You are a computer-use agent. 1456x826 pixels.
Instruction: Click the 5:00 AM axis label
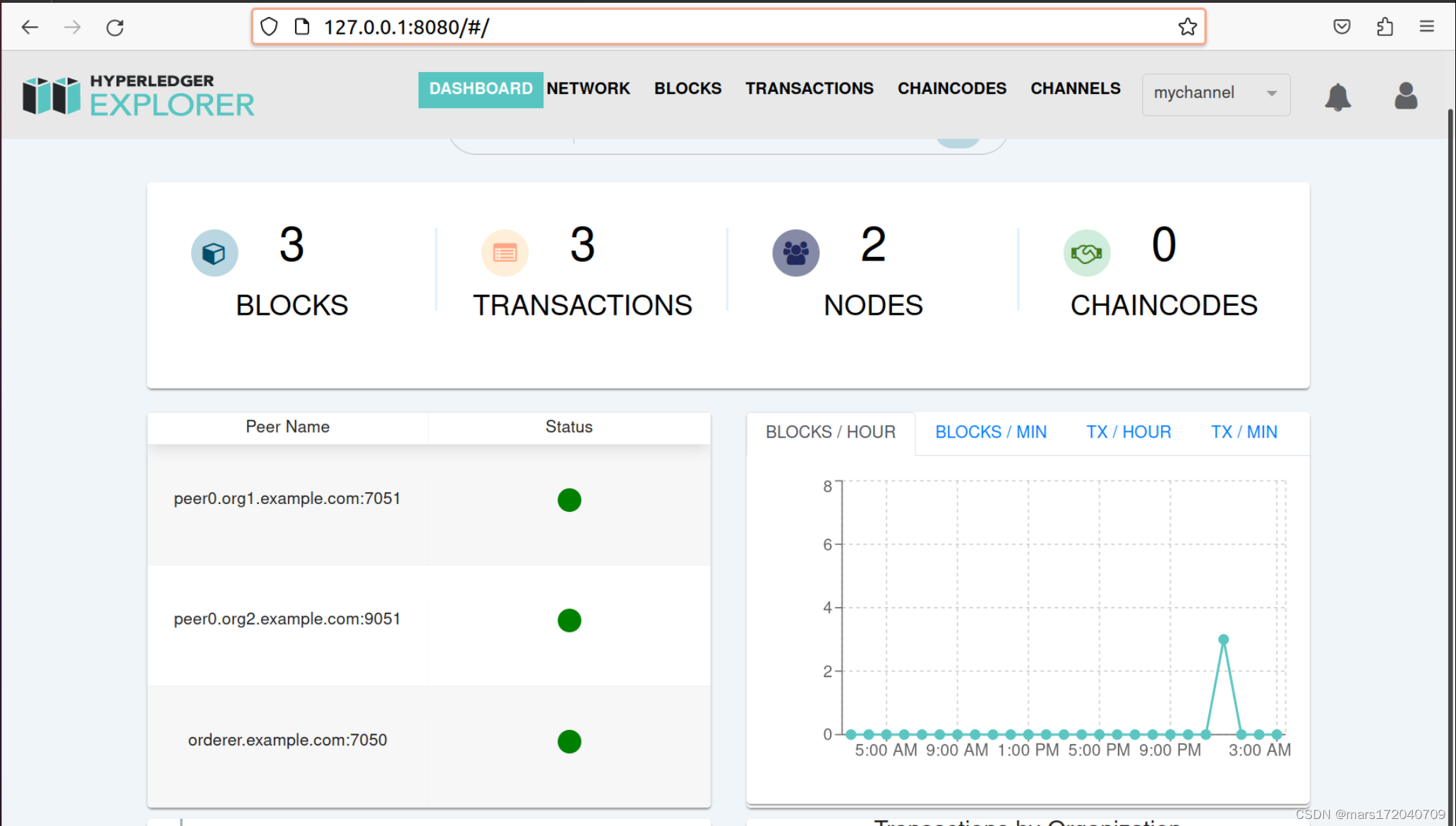pos(886,750)
